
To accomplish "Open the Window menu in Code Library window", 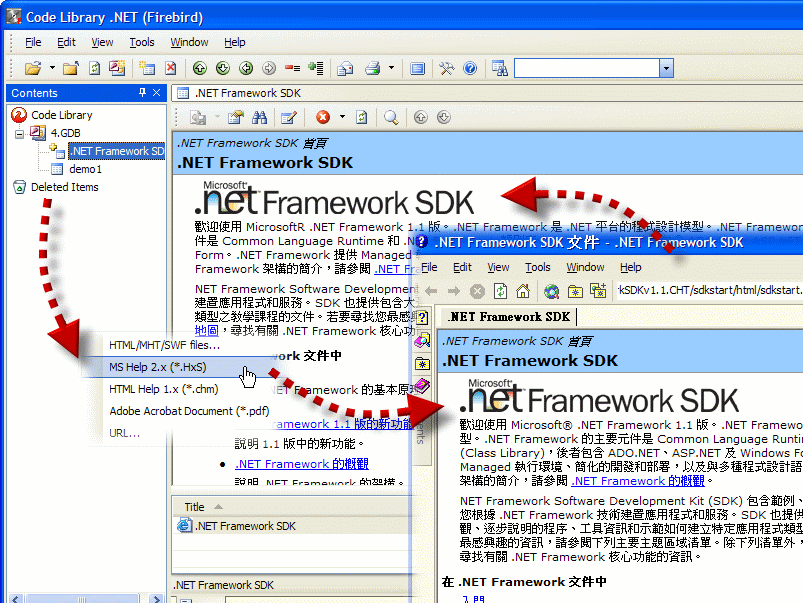I will [189, 42].
